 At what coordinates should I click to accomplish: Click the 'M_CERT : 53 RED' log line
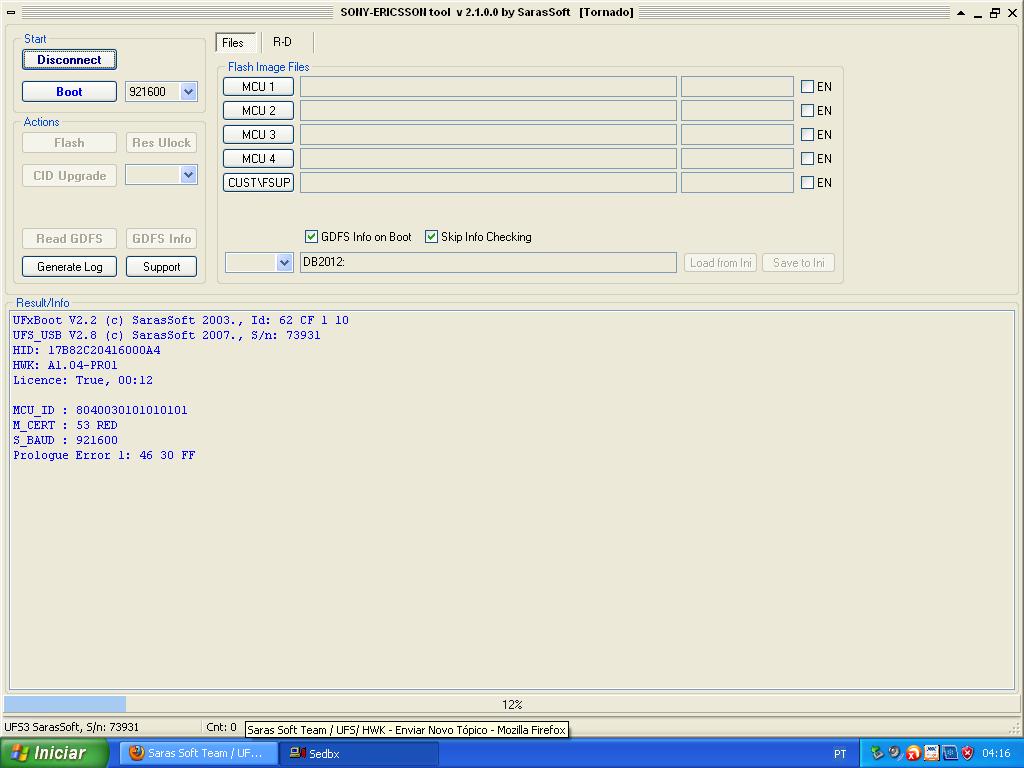point(65,425)
